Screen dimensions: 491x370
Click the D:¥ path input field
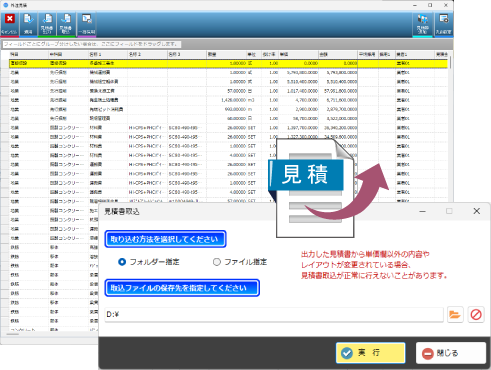tap(274, 314)
